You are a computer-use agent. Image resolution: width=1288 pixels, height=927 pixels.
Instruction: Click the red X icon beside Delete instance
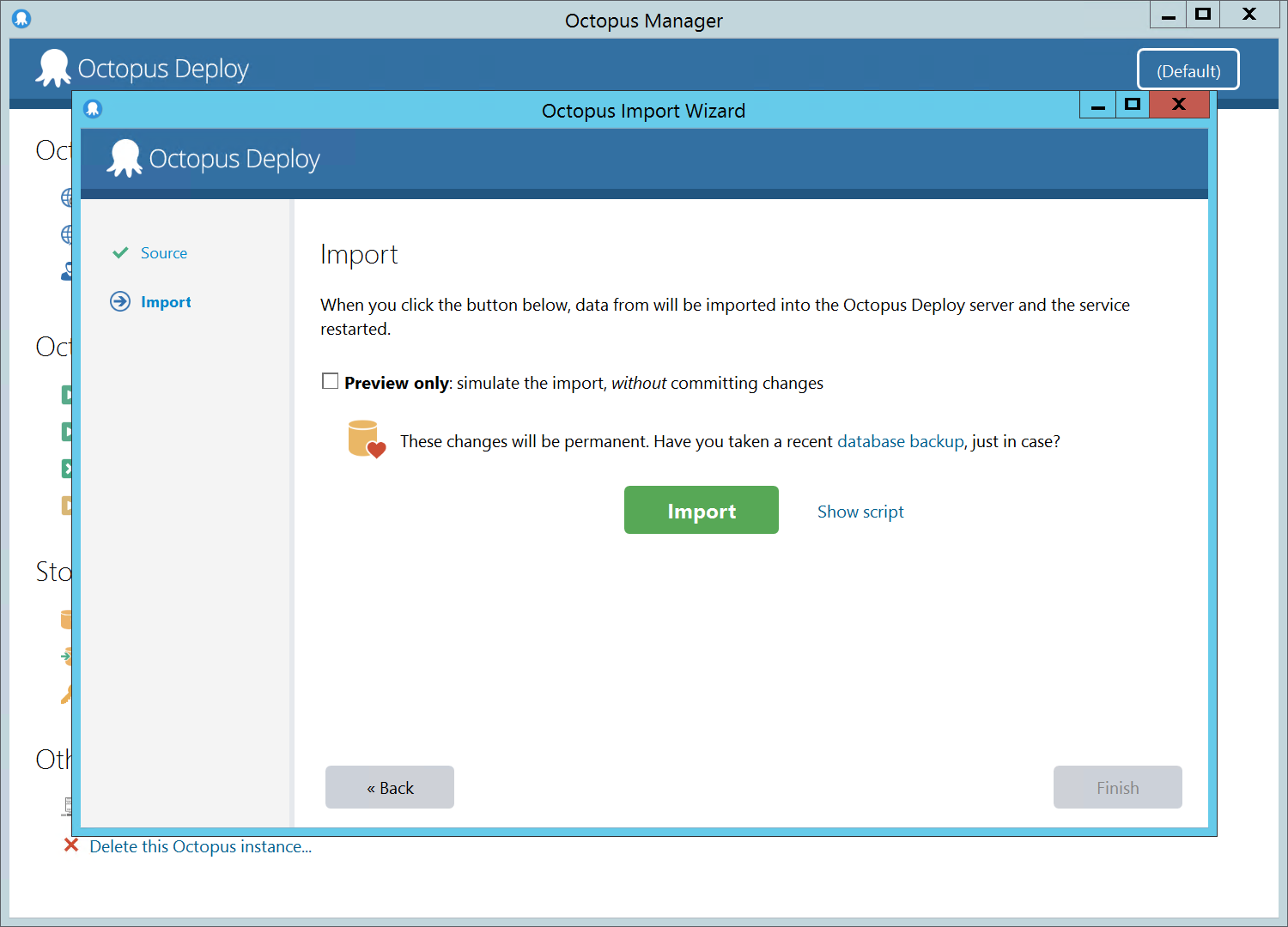[71, 846]
